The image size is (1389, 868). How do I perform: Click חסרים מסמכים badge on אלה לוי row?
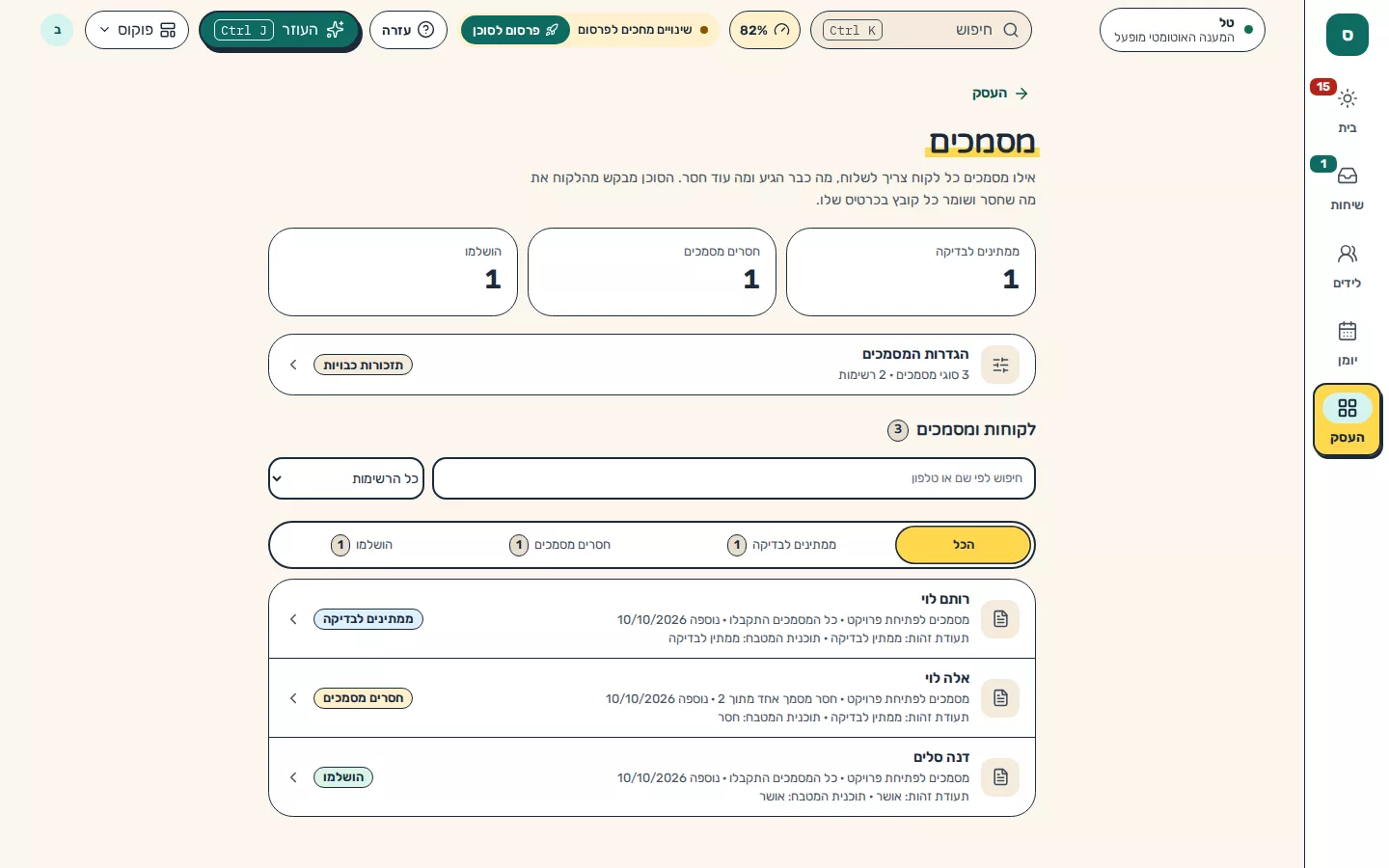[x=363, y=698]
